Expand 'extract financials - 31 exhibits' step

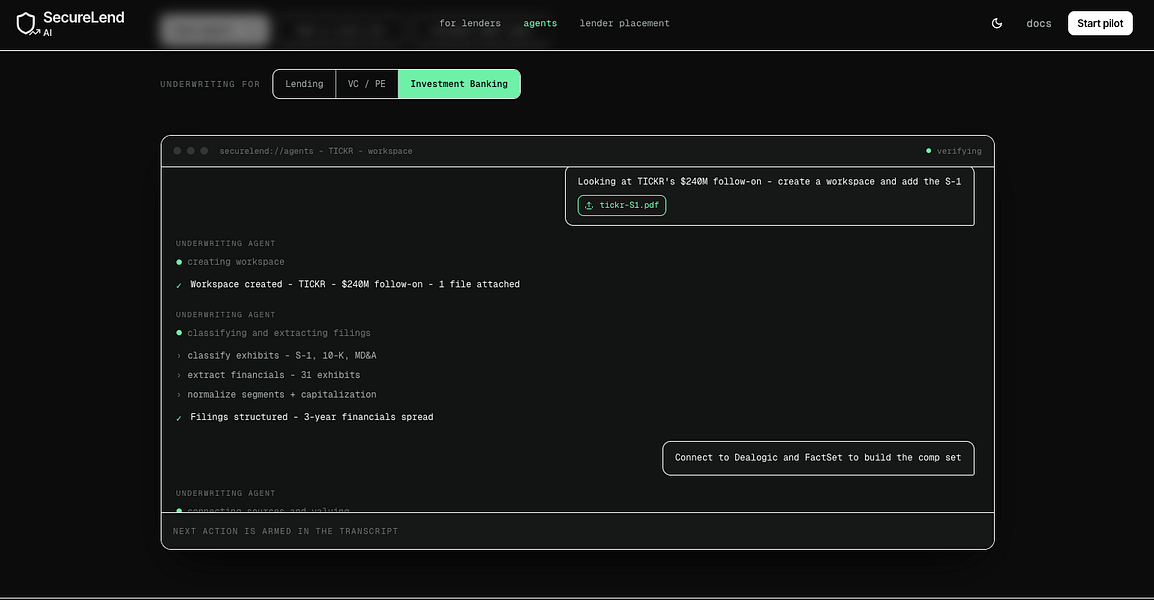coord(268,375)
